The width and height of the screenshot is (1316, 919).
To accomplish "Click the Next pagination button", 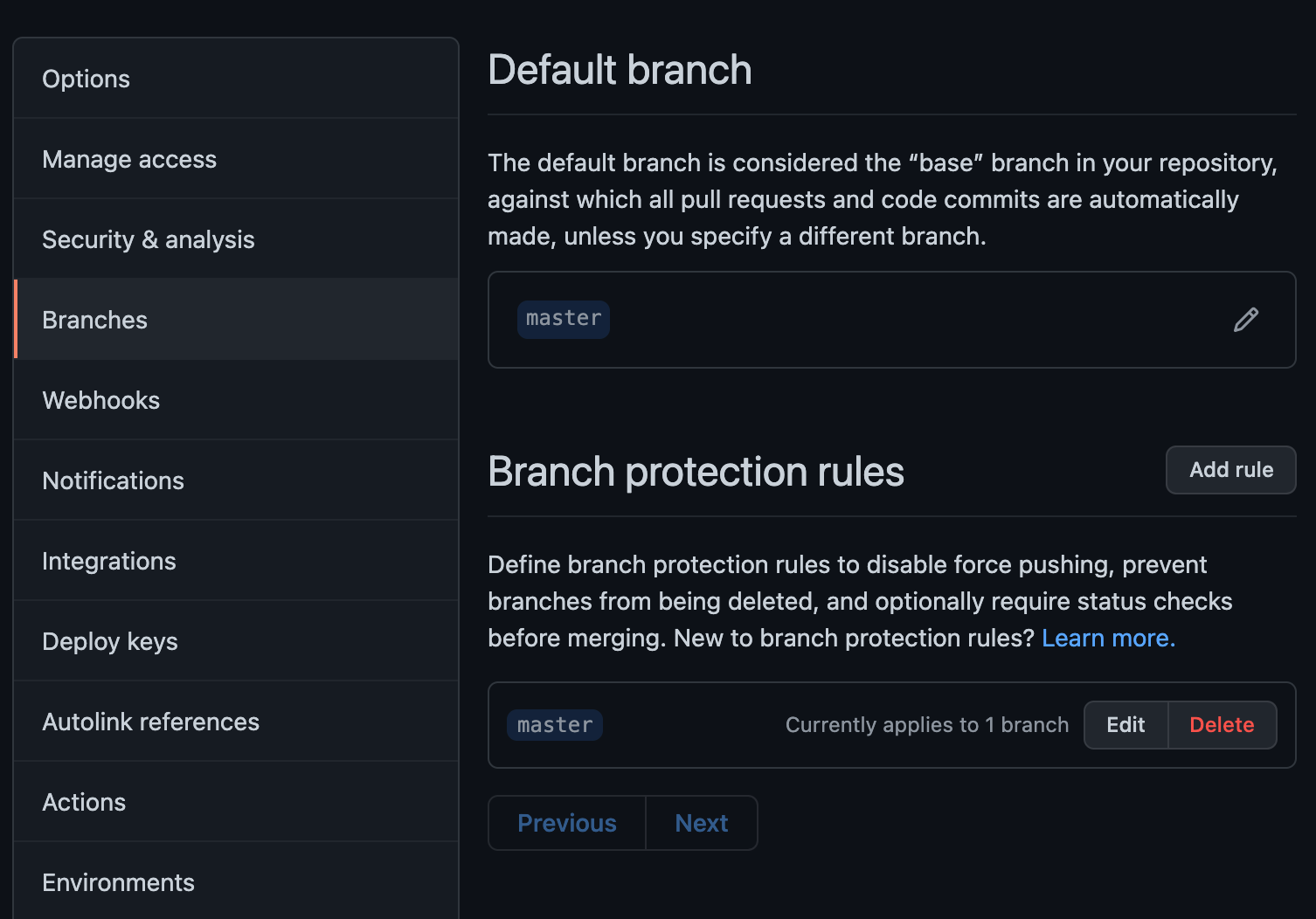I will click(702, 823).
